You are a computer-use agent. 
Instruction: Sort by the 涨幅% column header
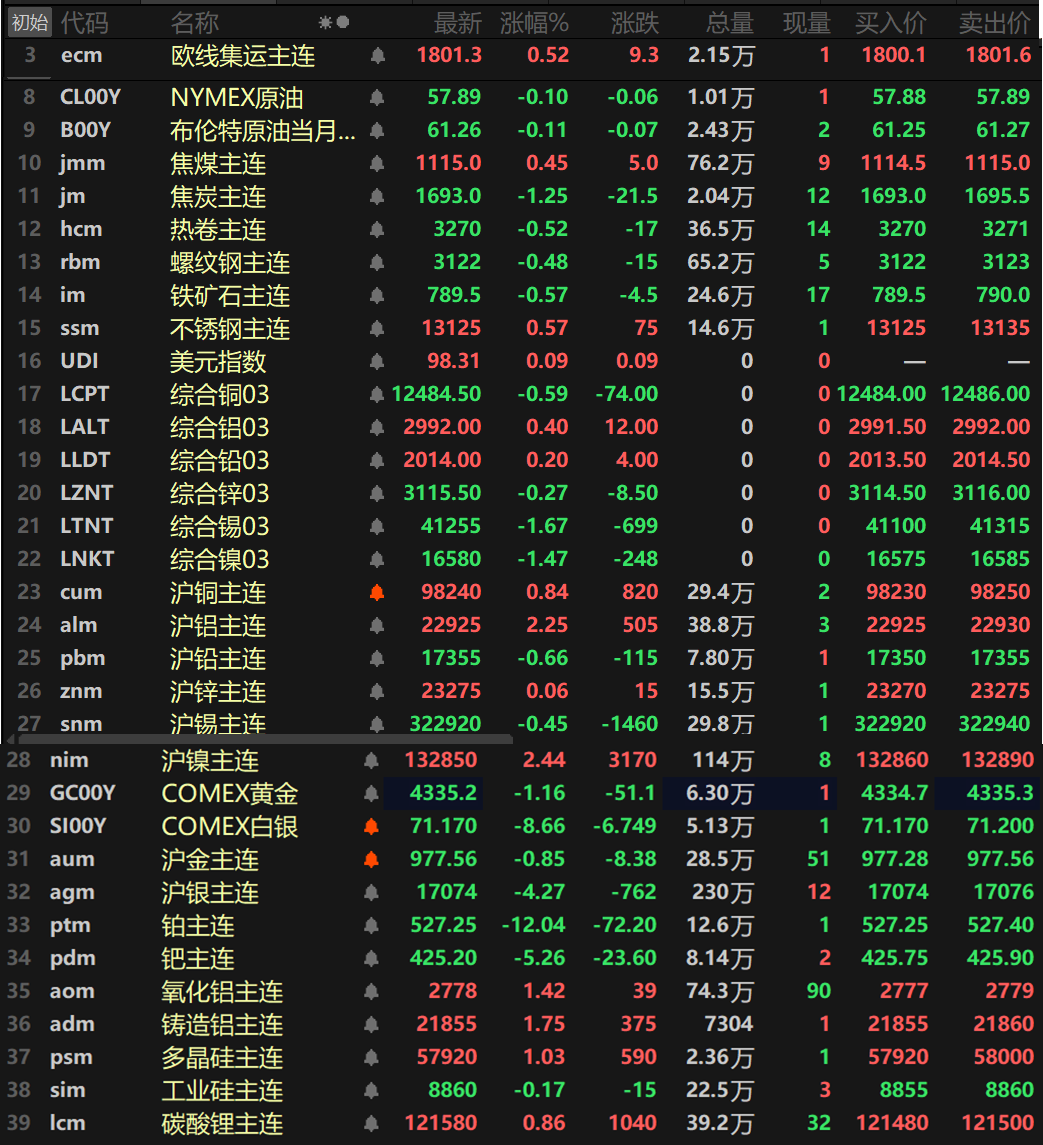[534, 22]
